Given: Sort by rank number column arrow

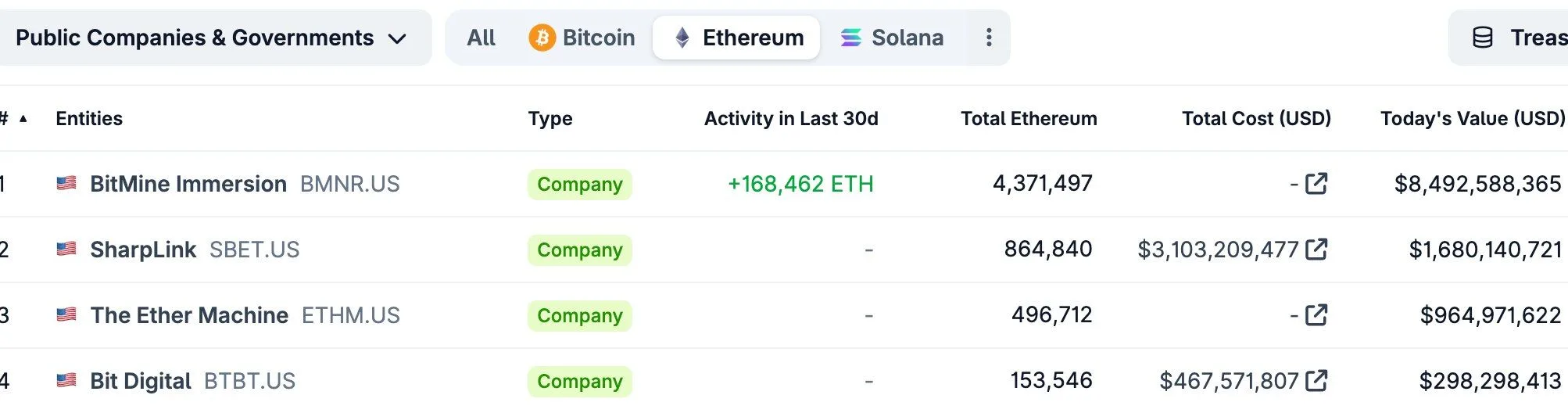Looking at the screenshot, I should coord(23,119).
